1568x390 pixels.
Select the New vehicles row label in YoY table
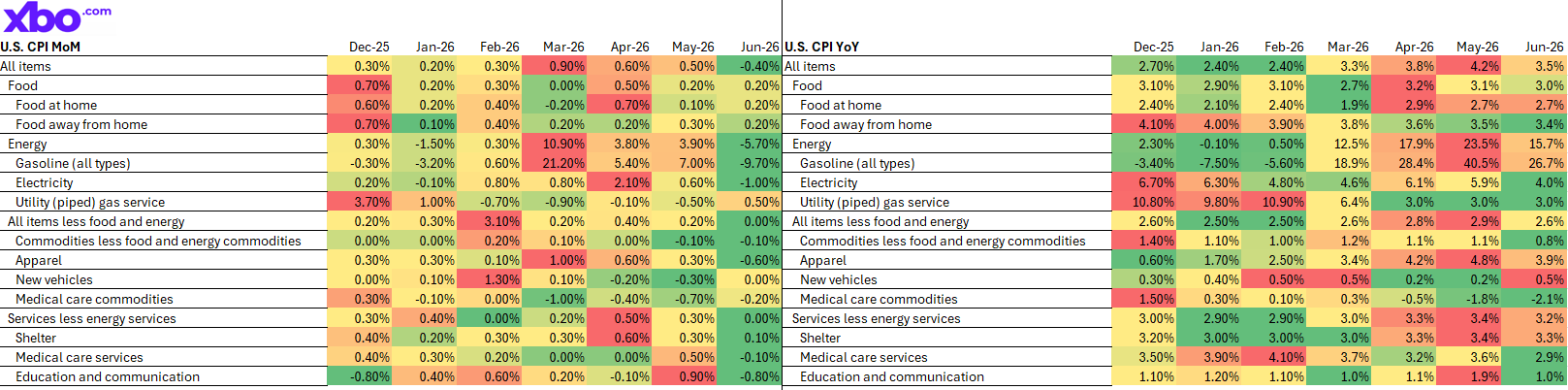[839, 279]
